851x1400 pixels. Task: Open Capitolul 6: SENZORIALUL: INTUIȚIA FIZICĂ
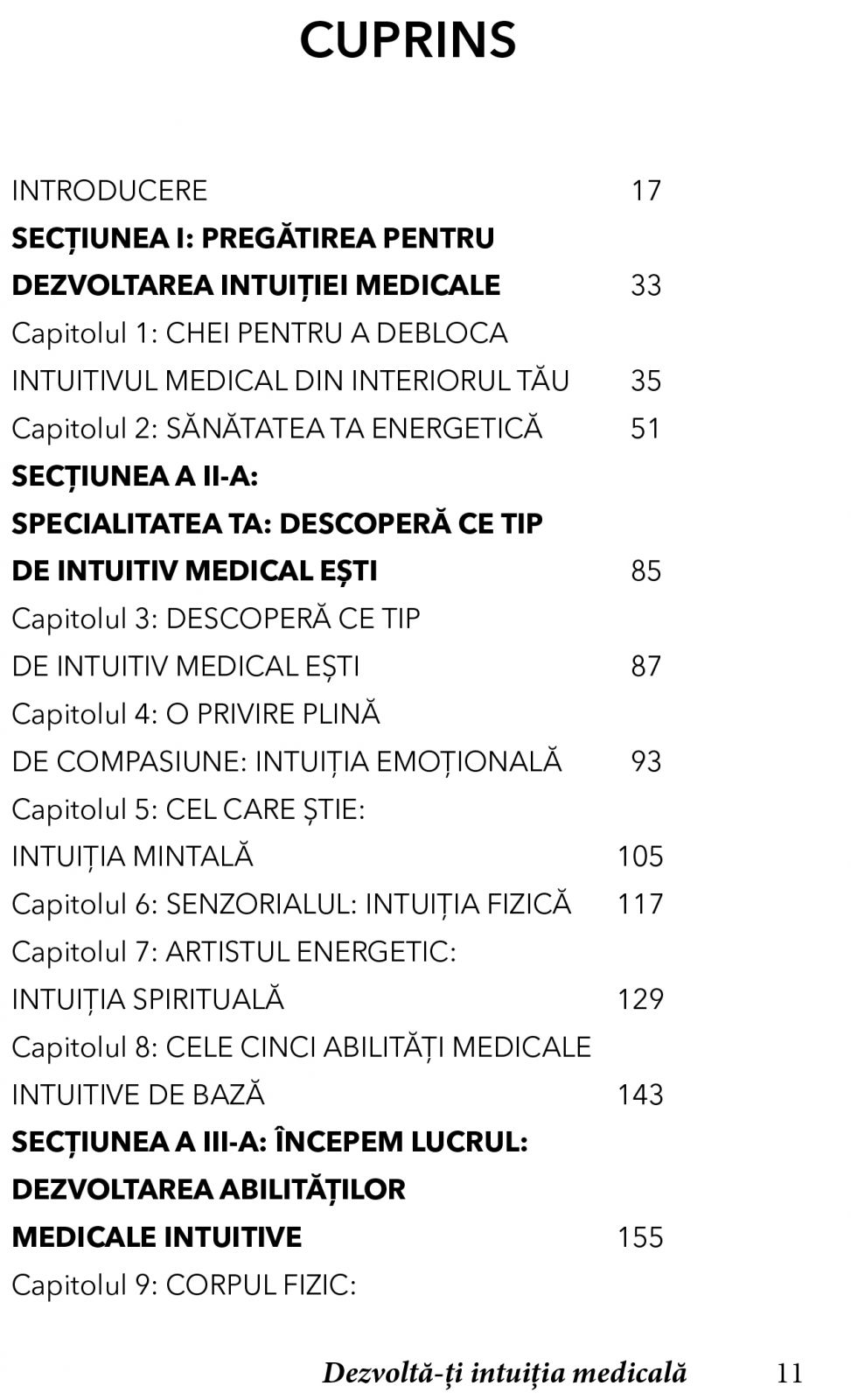[290, 904]
